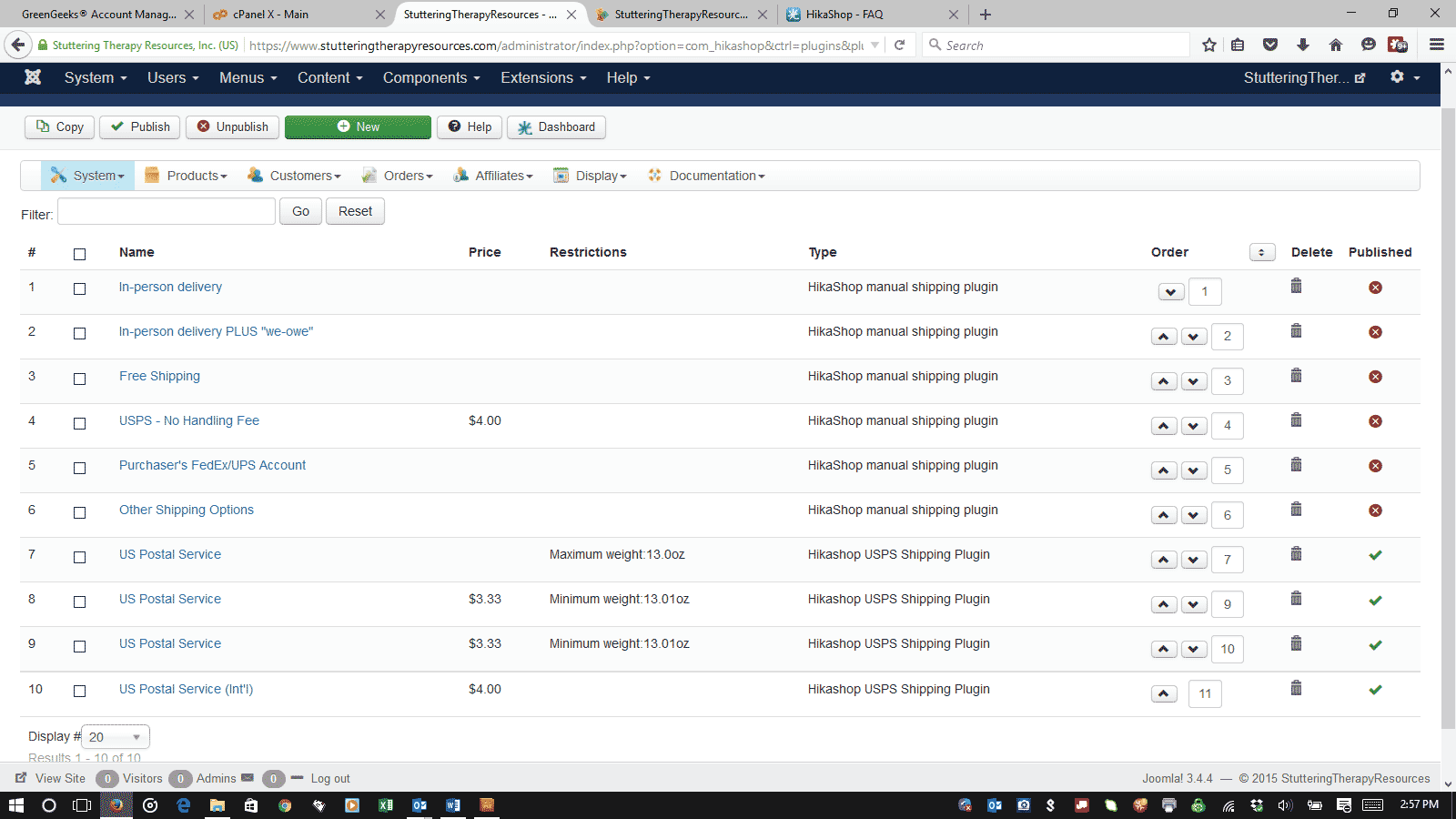Move In-person delivery down in order
Viewport: 1456px width, 819px height.
click(1171, 292)
